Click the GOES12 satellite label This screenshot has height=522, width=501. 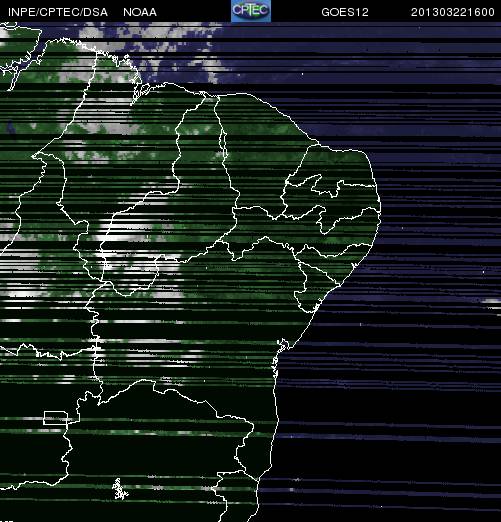pyautogui.click(x=345, y=12)
